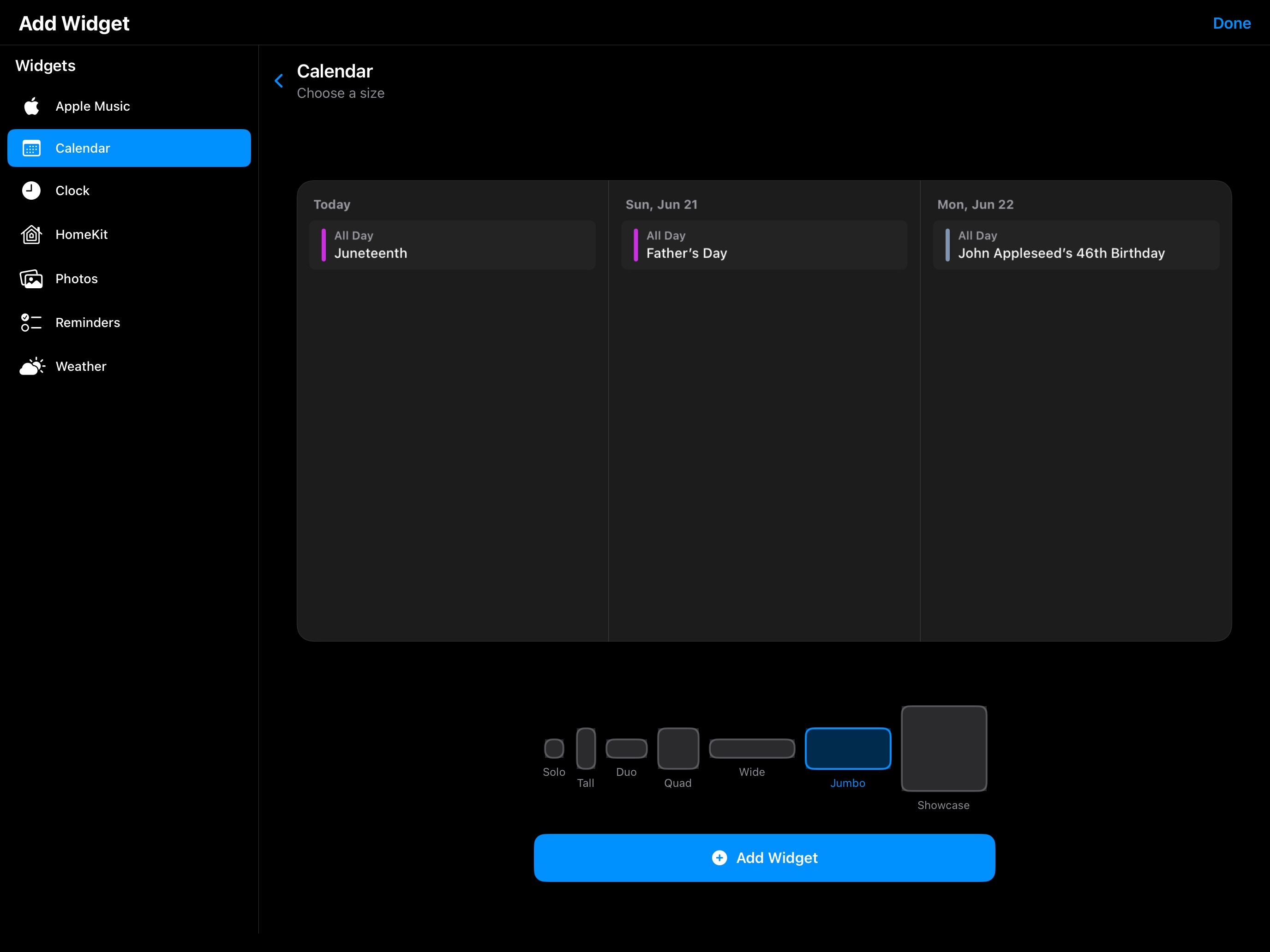Click the Today column header
The image size is (1270, 952).
[332, 204]
